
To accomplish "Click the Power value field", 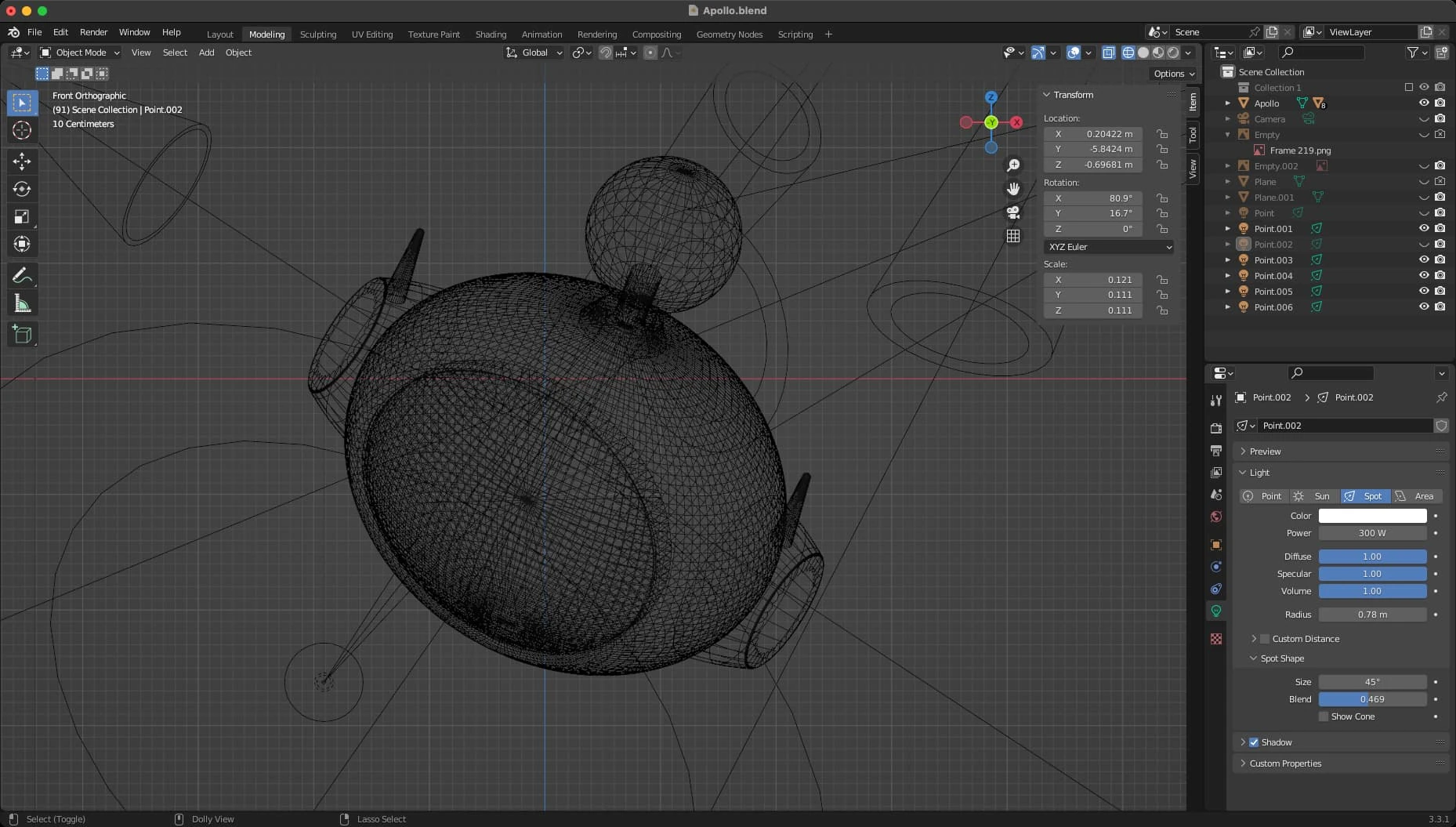I will [1372, 533].
